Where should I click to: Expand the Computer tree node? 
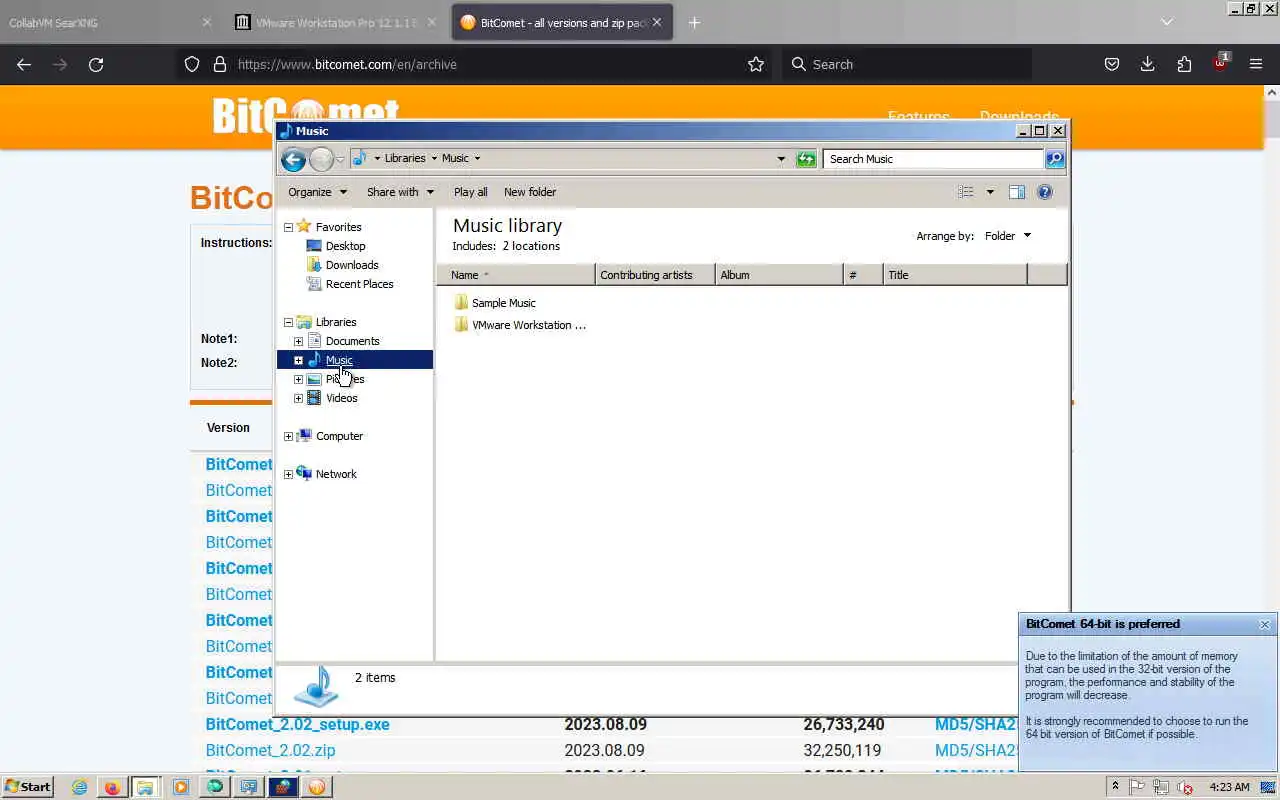click(x=288, y=436)
